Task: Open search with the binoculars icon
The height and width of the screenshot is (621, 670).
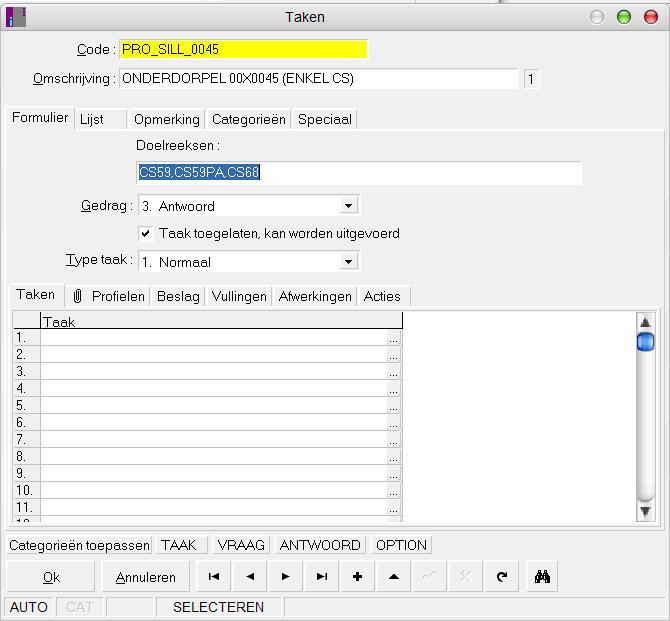Action: click(x=542, y=577)
